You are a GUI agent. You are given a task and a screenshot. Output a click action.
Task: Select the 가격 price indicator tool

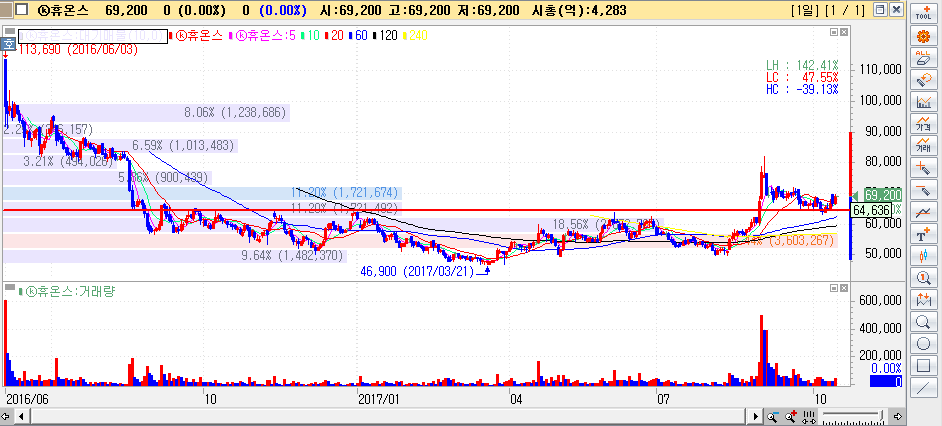coord(924,125)
